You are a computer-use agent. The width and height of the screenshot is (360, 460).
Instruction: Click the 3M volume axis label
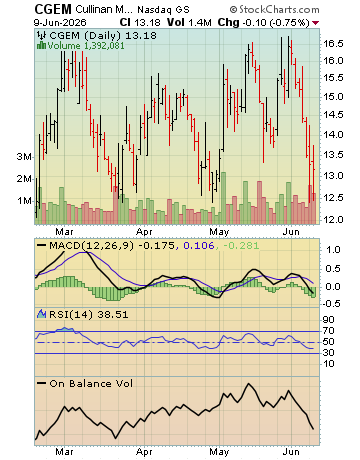click(24, 157)
